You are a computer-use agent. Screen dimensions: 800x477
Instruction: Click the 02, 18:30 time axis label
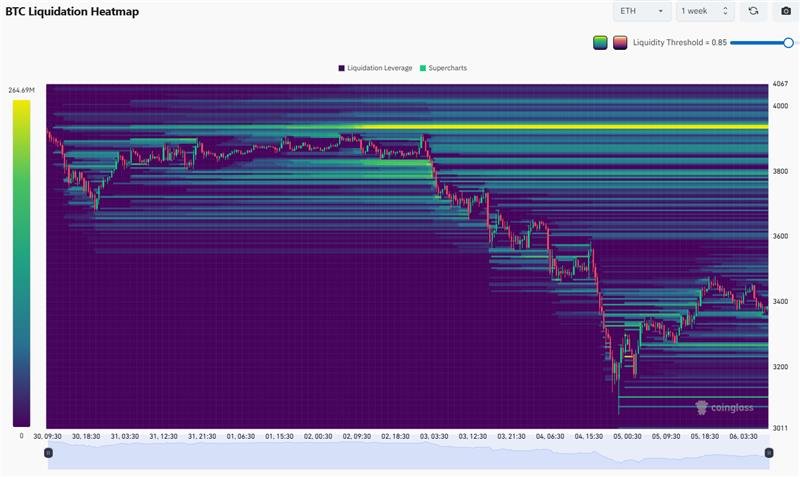395,437
